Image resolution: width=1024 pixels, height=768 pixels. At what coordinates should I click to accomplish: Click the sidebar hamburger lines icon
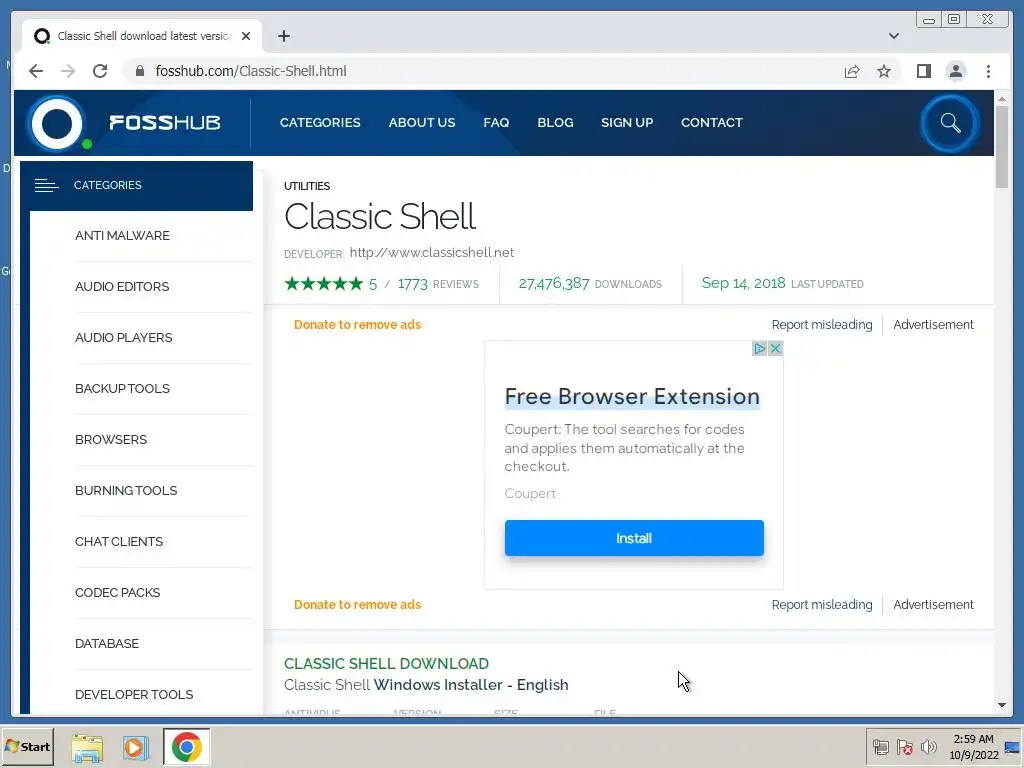click(46, 185)
